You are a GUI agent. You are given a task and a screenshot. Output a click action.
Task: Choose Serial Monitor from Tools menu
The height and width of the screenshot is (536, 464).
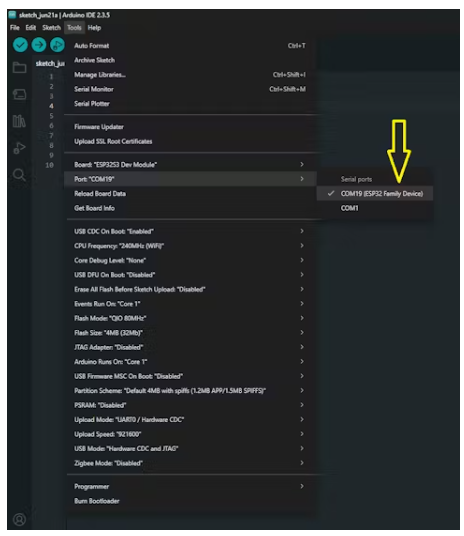[x=190, y=89]
